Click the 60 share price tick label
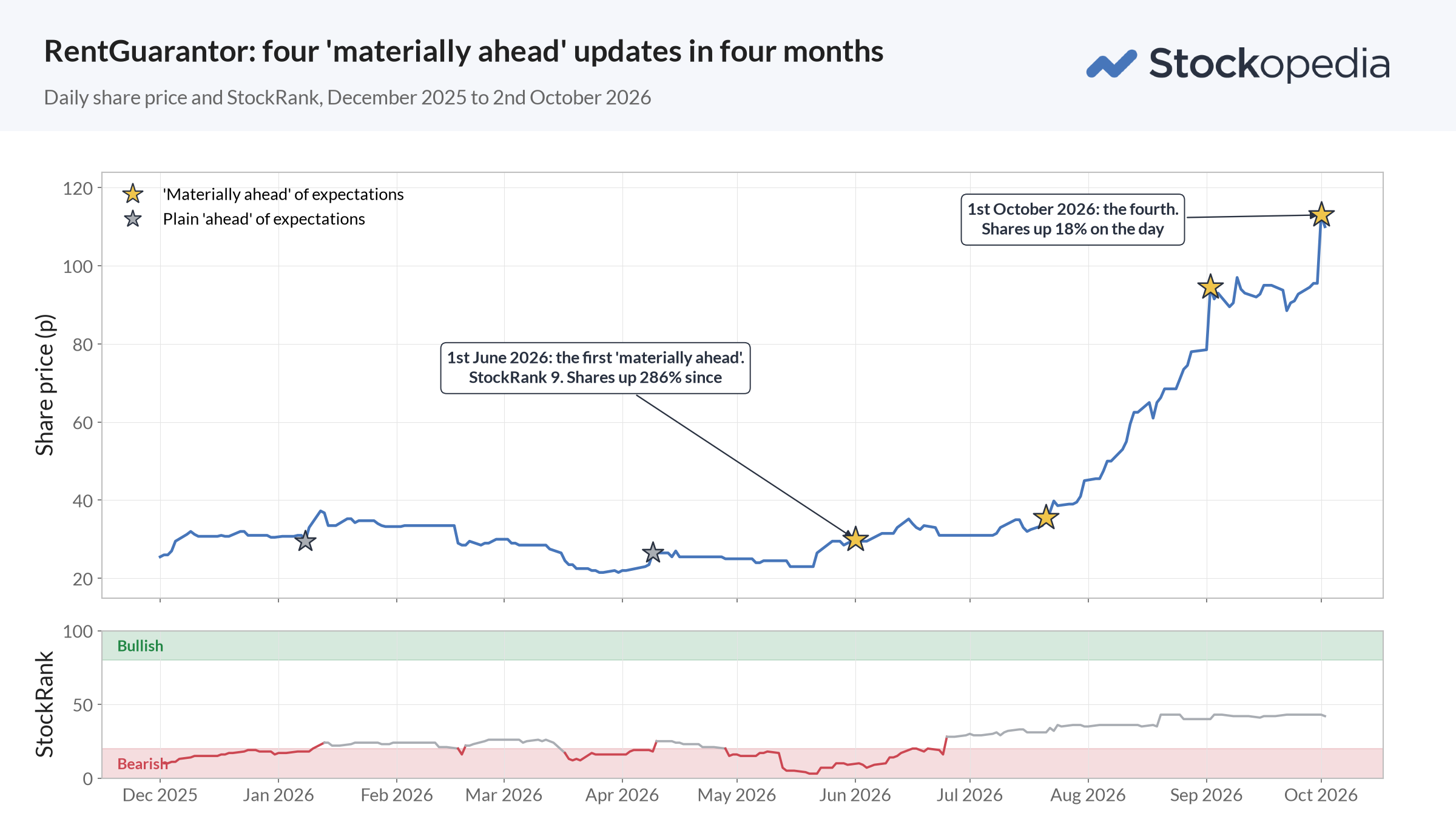Image resolution: width=1456 pixels, height=819 pixels. pos(83,423)
